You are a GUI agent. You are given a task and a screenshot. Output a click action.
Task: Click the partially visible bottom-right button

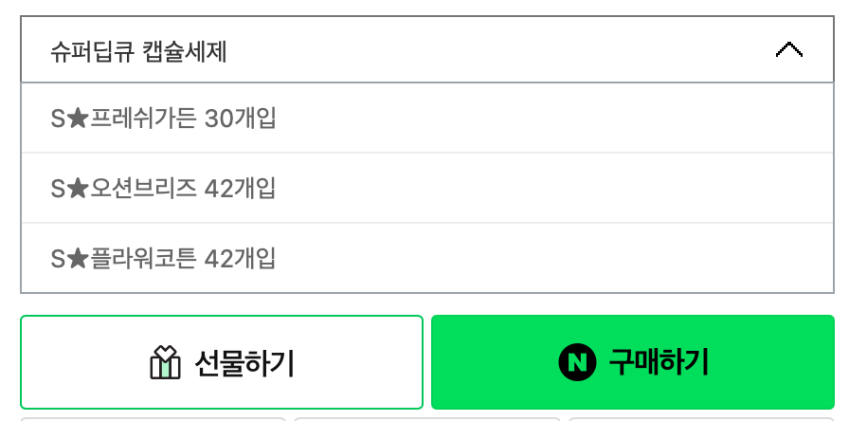[x=701, y=418]
